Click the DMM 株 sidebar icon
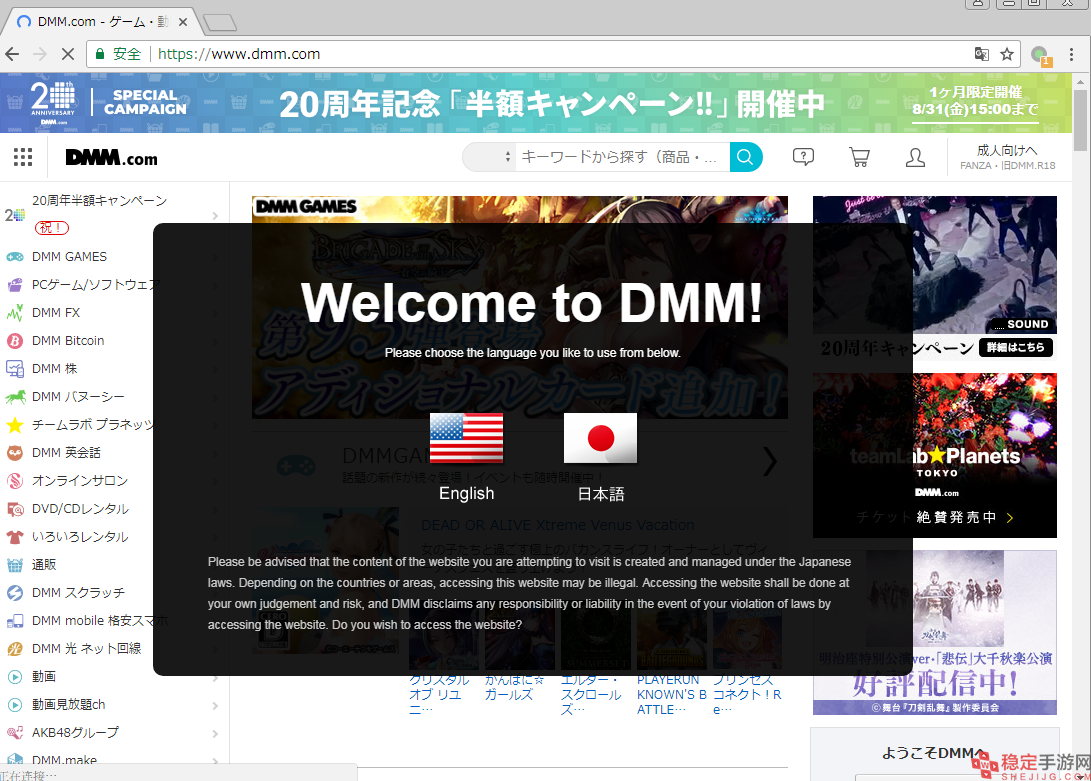 15,368
